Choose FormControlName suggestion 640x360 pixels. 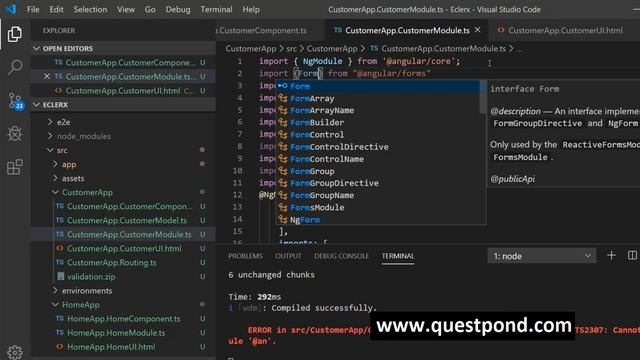point(378,159)
